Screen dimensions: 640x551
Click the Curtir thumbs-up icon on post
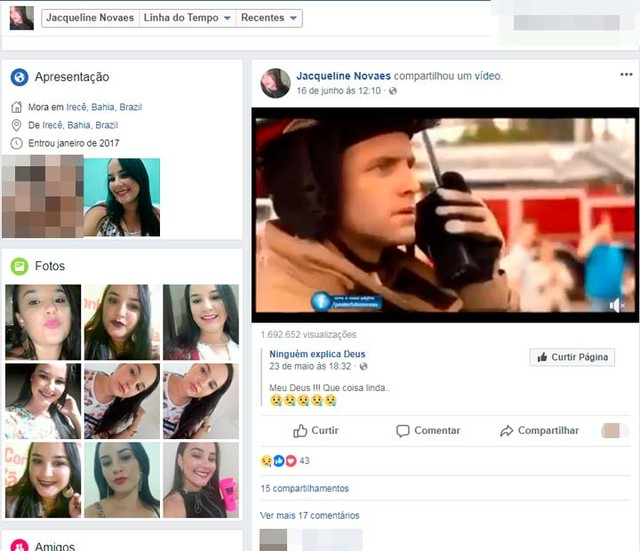pos(300,431)
